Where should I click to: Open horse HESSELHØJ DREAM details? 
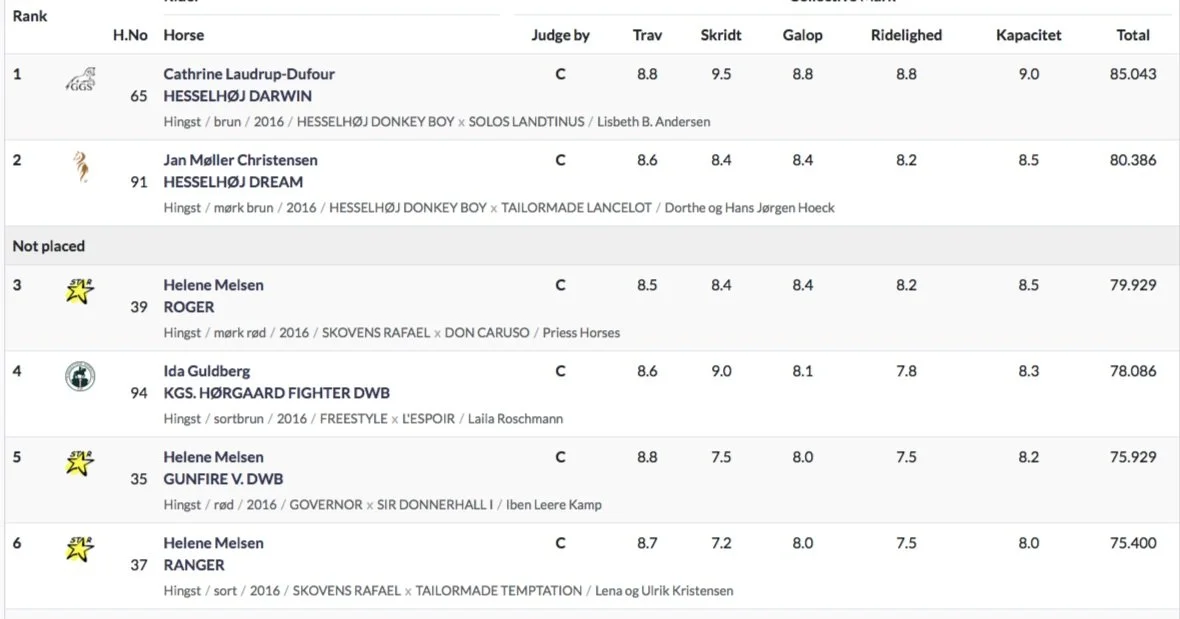(x=233, y=182)
